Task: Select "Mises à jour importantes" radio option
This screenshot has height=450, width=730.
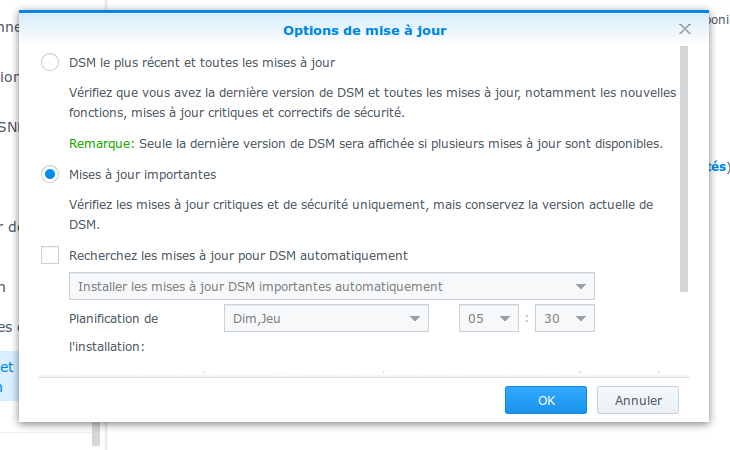Action: pyautogui.click(x=50, y=175)
